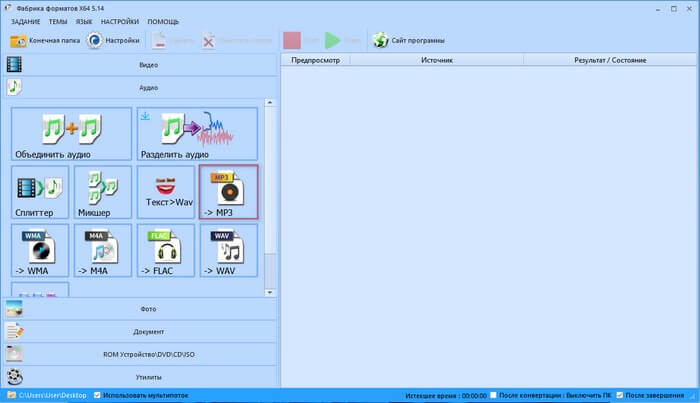Select Разделить аудио tool
The image size is (700, 403).
point(197,134)
